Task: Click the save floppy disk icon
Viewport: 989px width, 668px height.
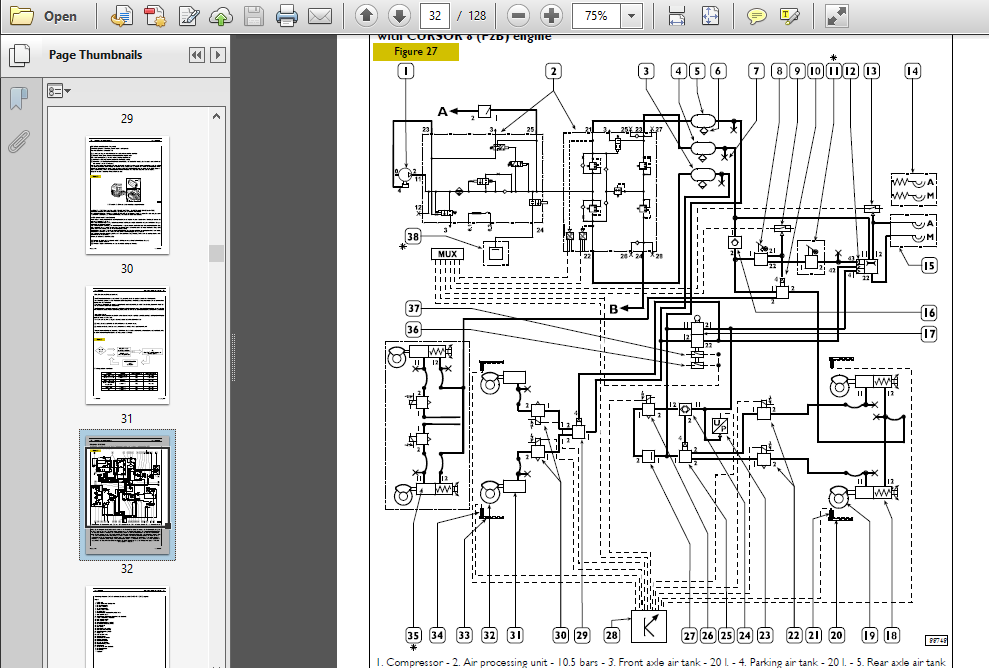Action: pos(254,16)
